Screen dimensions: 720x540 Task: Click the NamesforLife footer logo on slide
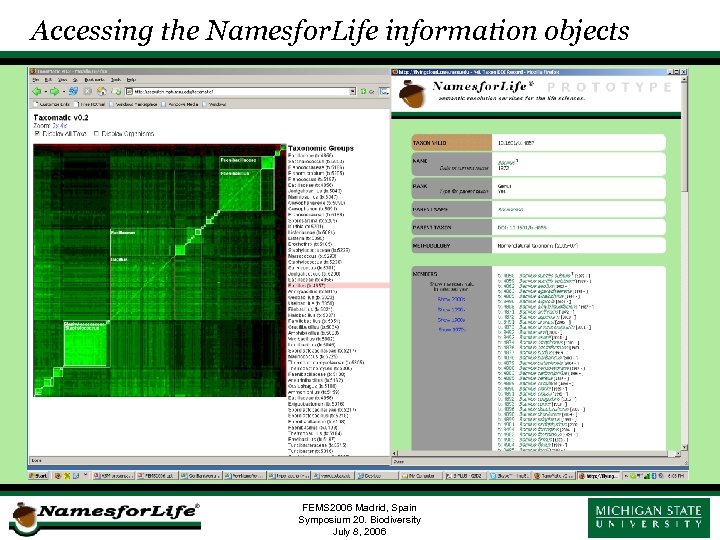[105, 519]
